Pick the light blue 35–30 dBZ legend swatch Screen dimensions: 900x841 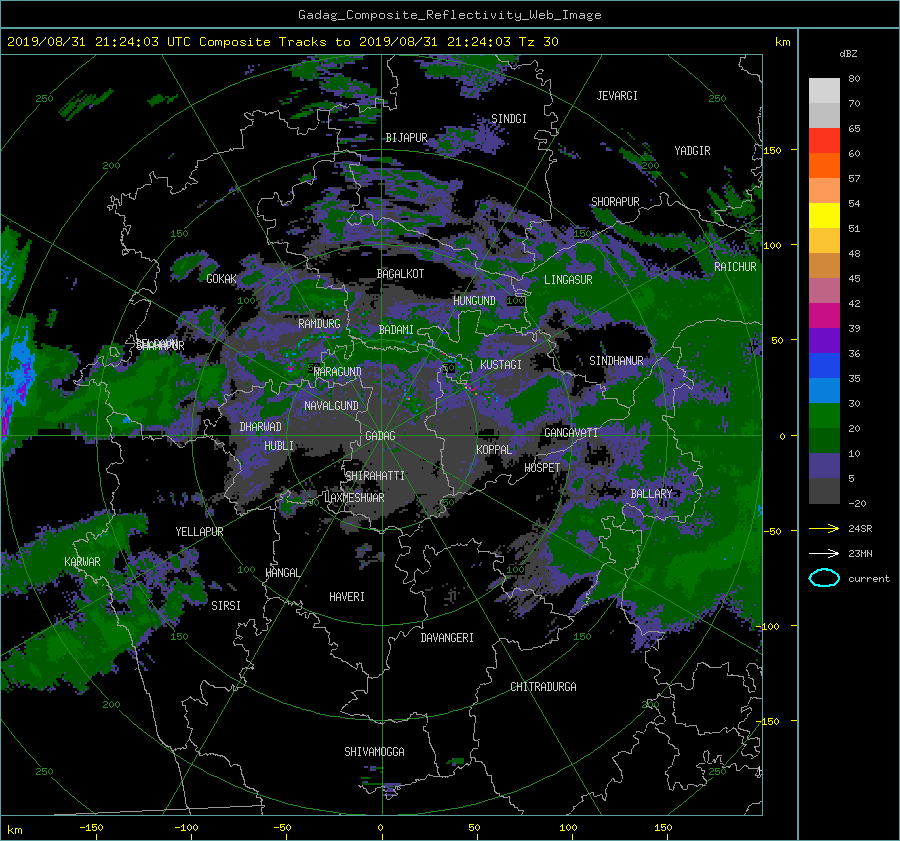tap(824, 391)
